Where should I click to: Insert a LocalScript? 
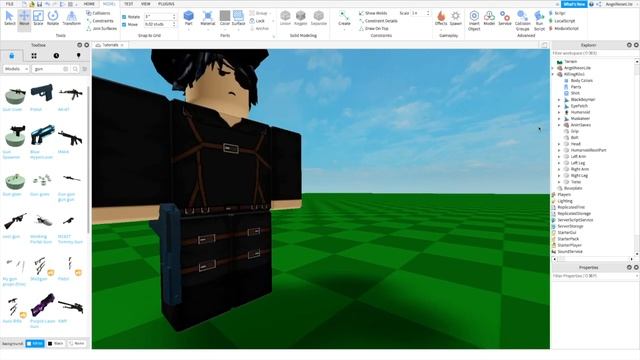562,21
